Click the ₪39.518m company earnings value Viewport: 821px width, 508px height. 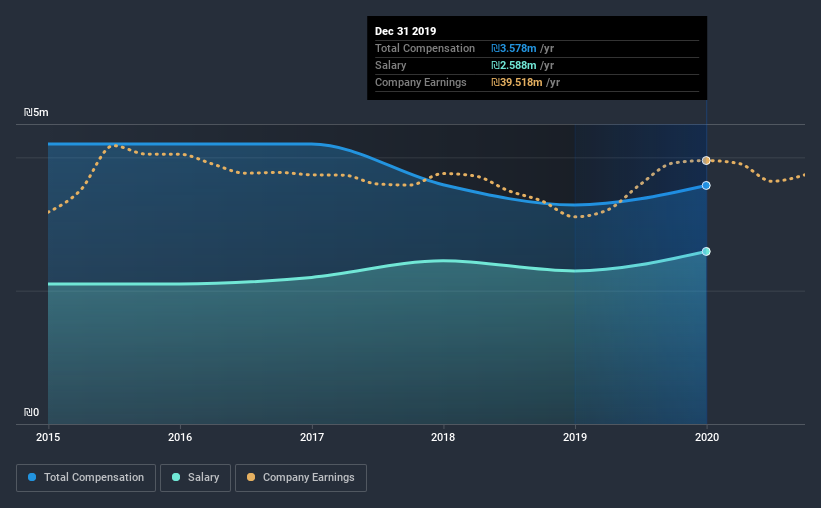517,82
